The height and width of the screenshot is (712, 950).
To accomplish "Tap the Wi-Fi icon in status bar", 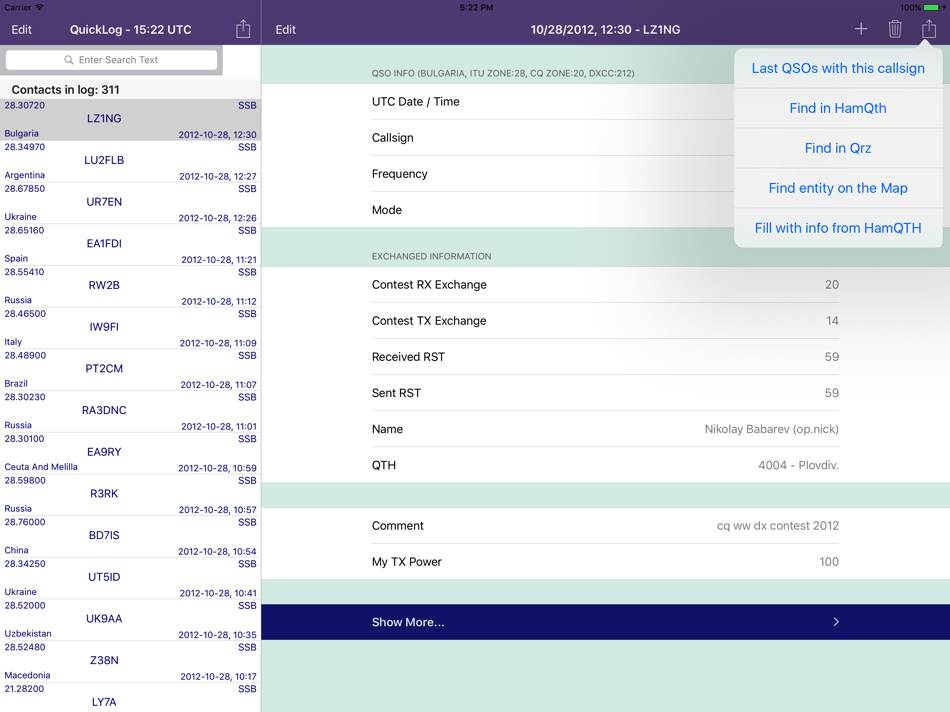I will click(x=39, y=7).
